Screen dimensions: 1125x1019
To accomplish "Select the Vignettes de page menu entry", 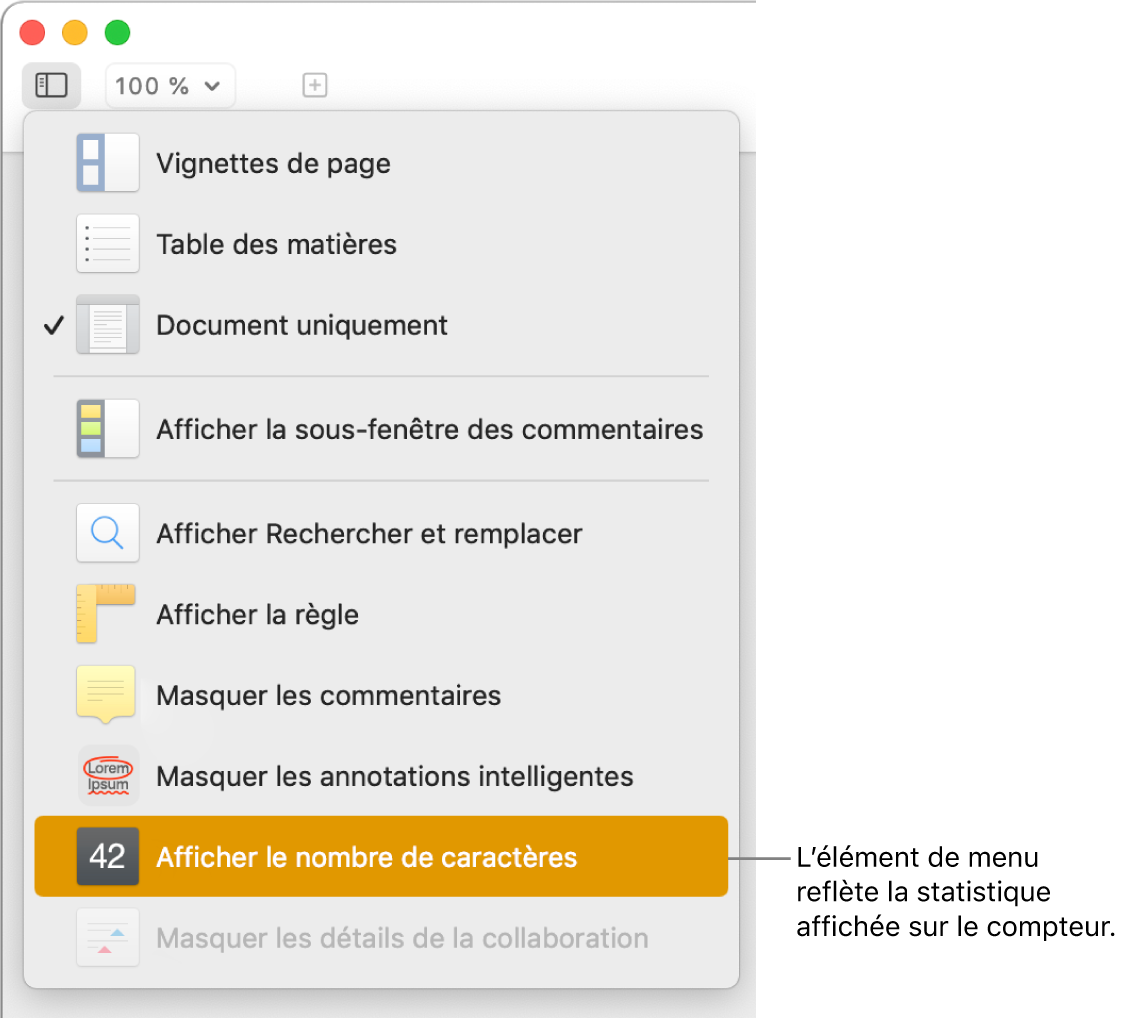I will click(381, 163).
